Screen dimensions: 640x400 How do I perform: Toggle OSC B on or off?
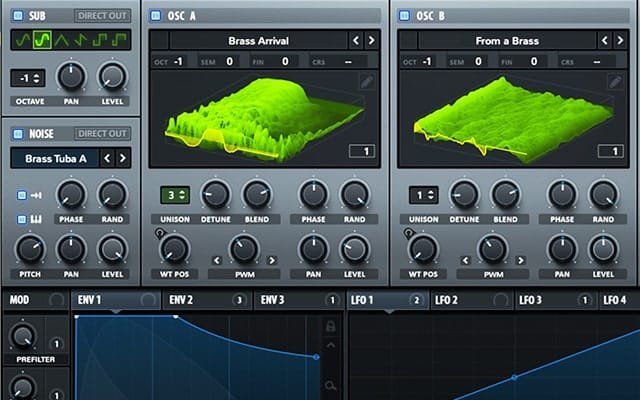(404, 16)
